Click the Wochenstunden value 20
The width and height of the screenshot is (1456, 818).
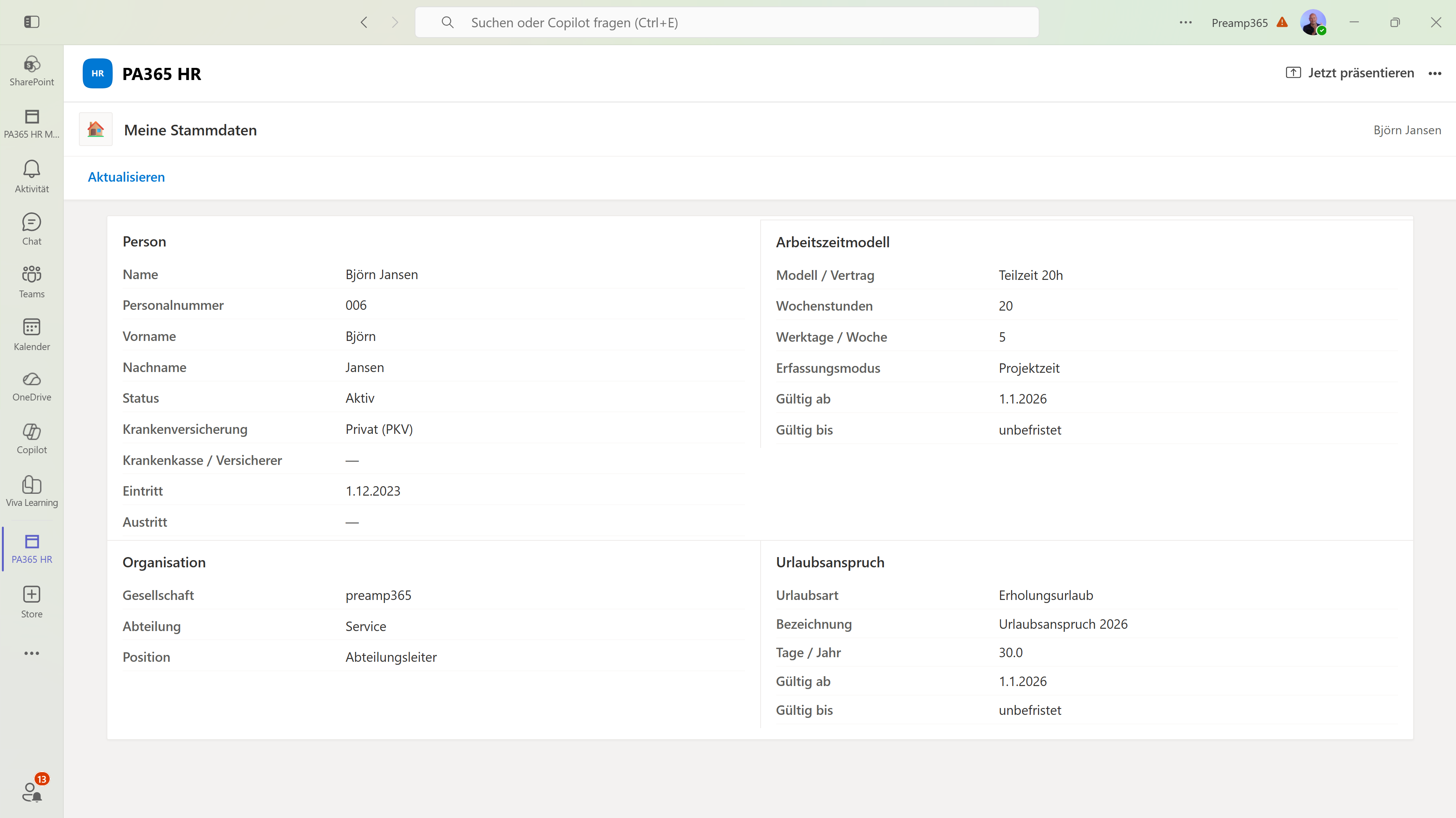pos(1006,306)
